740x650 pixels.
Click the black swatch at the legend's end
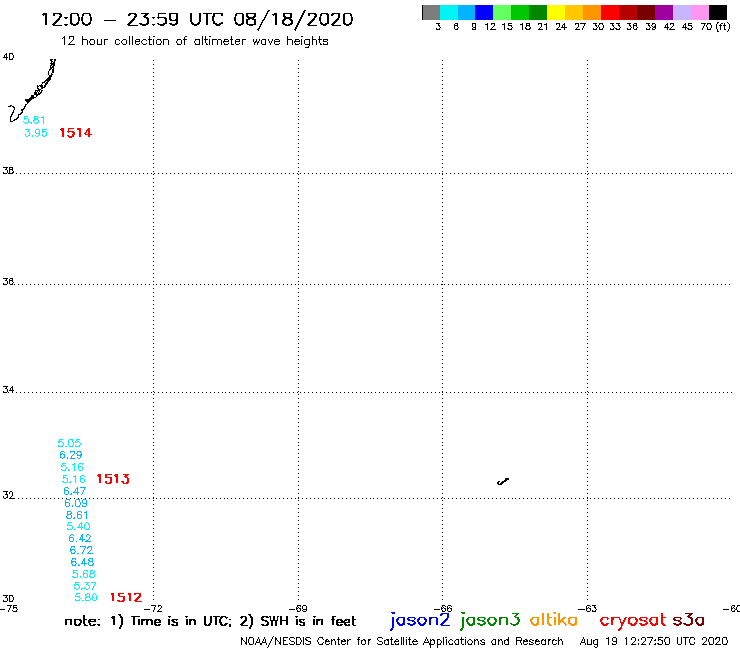[x=718, y=13]
